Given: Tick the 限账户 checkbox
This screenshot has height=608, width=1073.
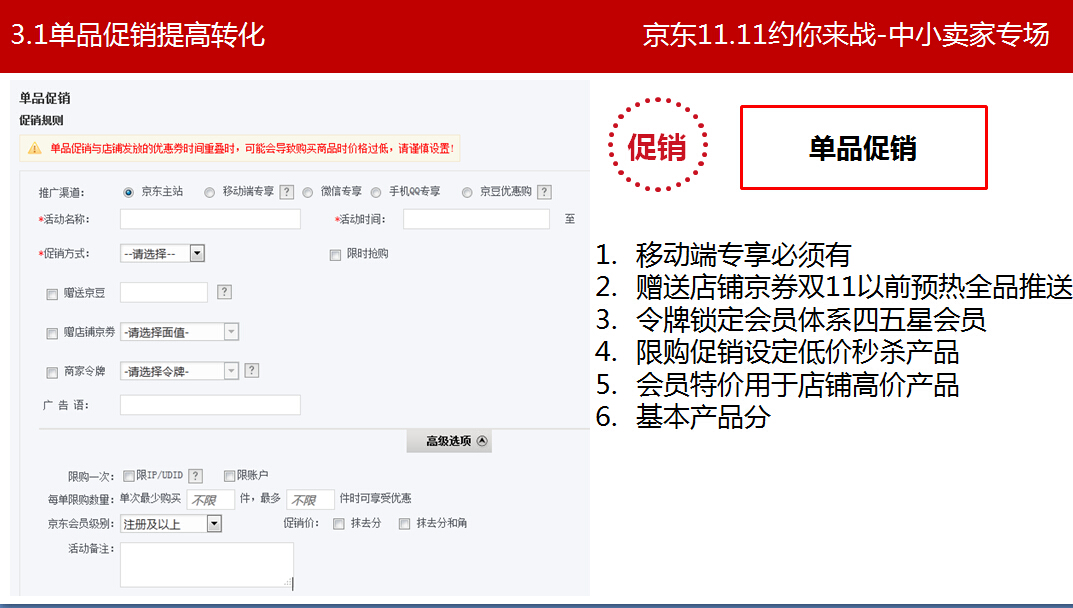Looking at the screenshot, I should [230, 476].
